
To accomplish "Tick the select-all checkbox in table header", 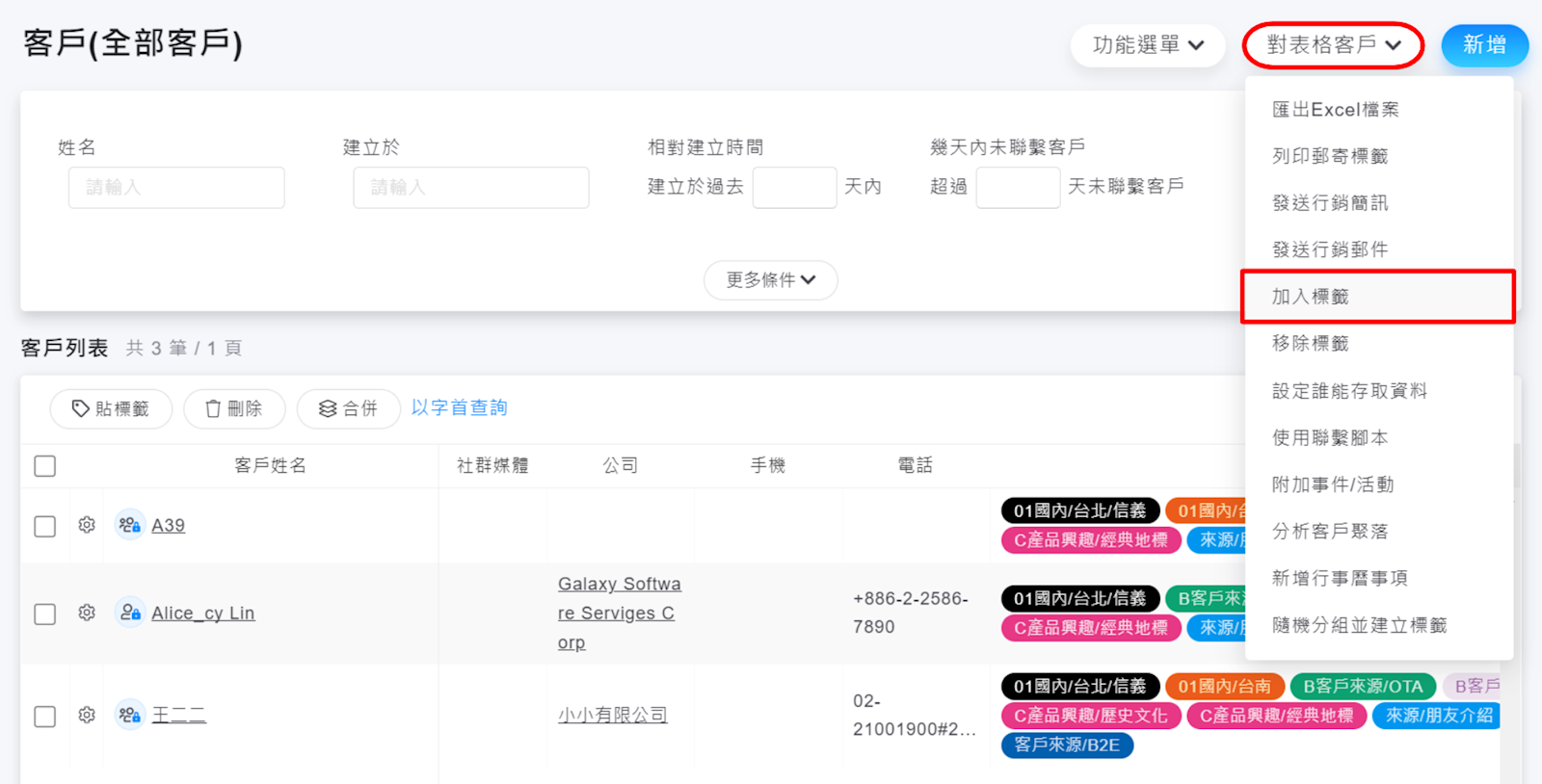I will 45,466.
